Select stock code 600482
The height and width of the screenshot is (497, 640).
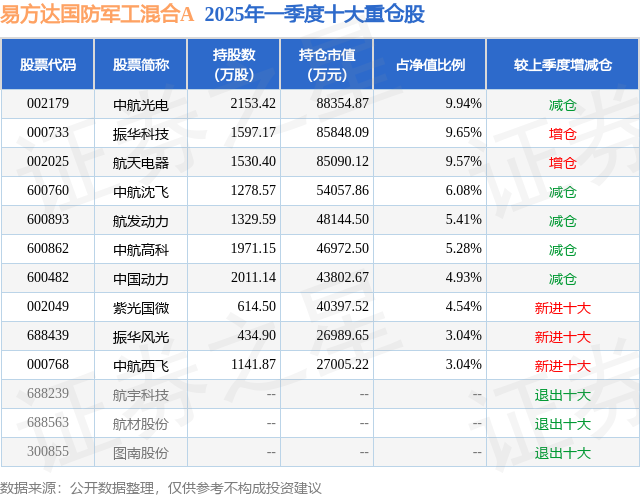48,277
